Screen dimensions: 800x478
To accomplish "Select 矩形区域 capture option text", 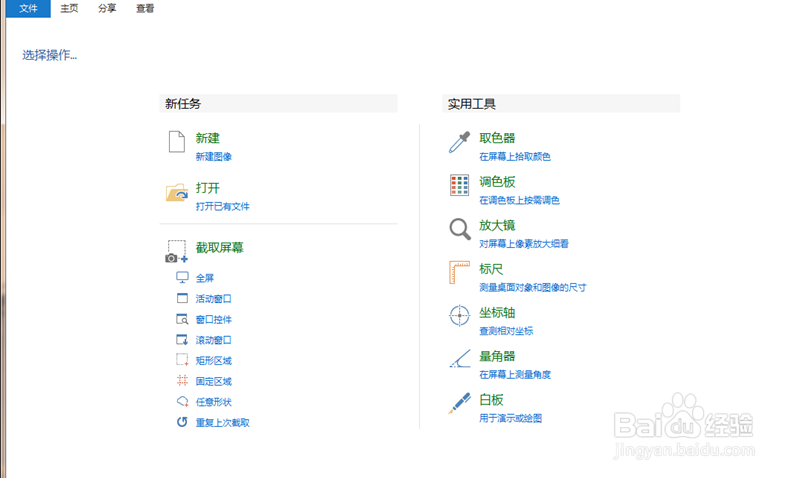I will point(214,361).
